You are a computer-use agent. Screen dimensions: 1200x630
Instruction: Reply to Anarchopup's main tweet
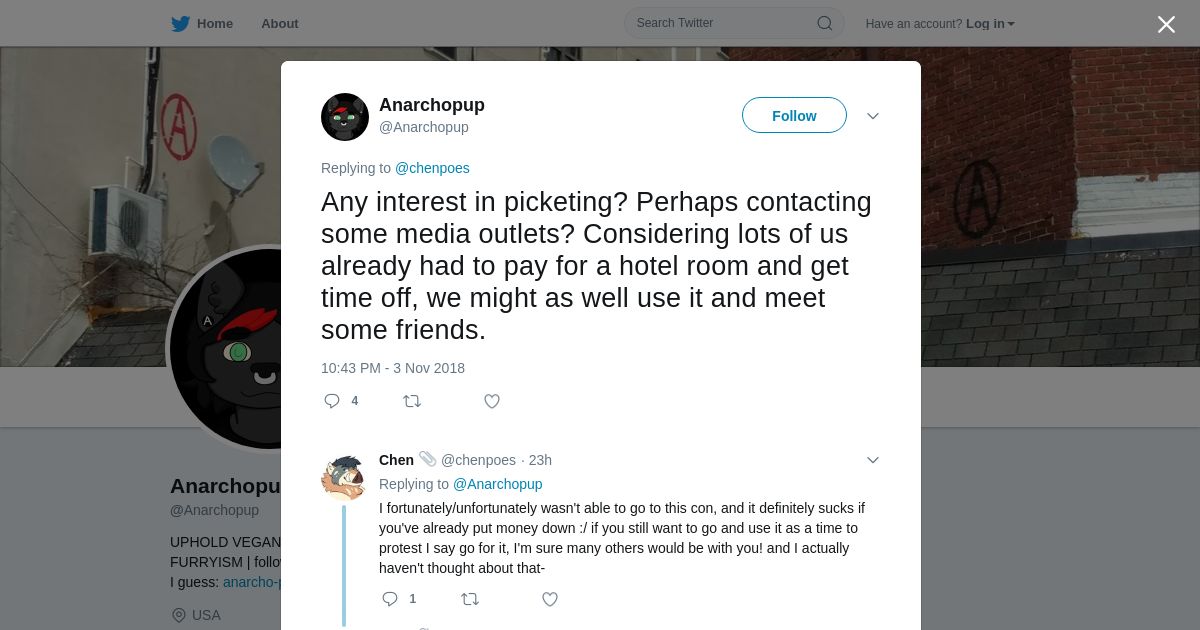click(x=332, y=401)
